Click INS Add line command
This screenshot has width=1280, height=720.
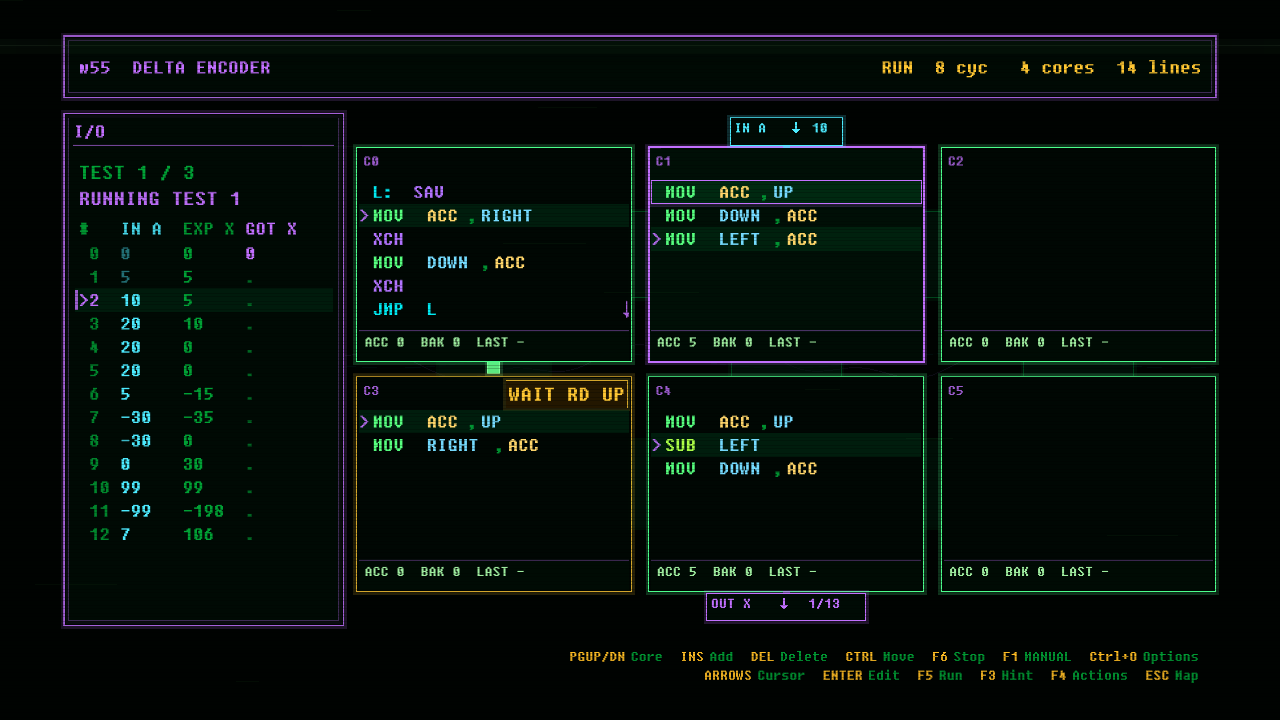coord(707,657)
